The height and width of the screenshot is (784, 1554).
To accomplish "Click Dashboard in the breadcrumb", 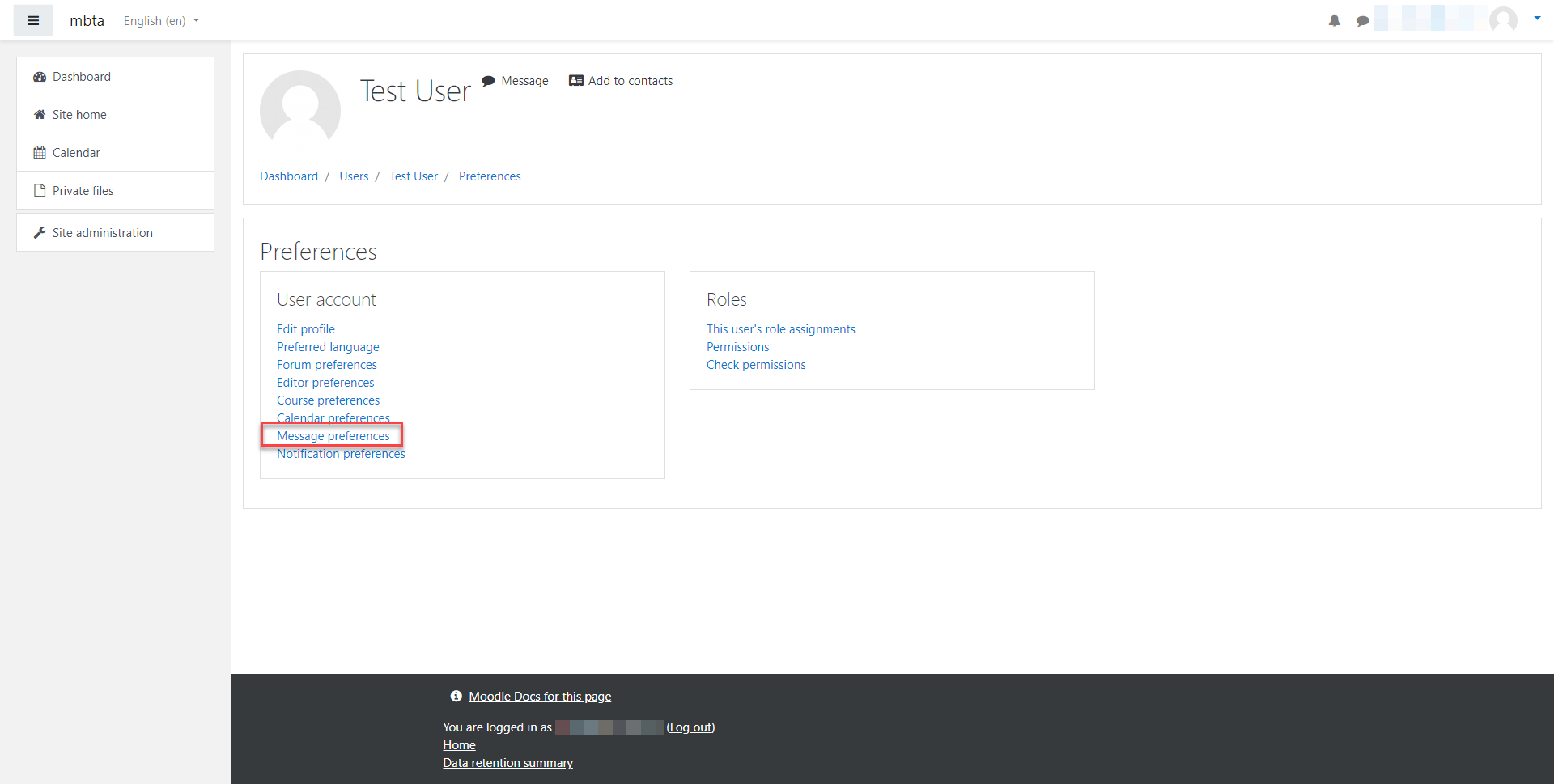I will (289, 176).
